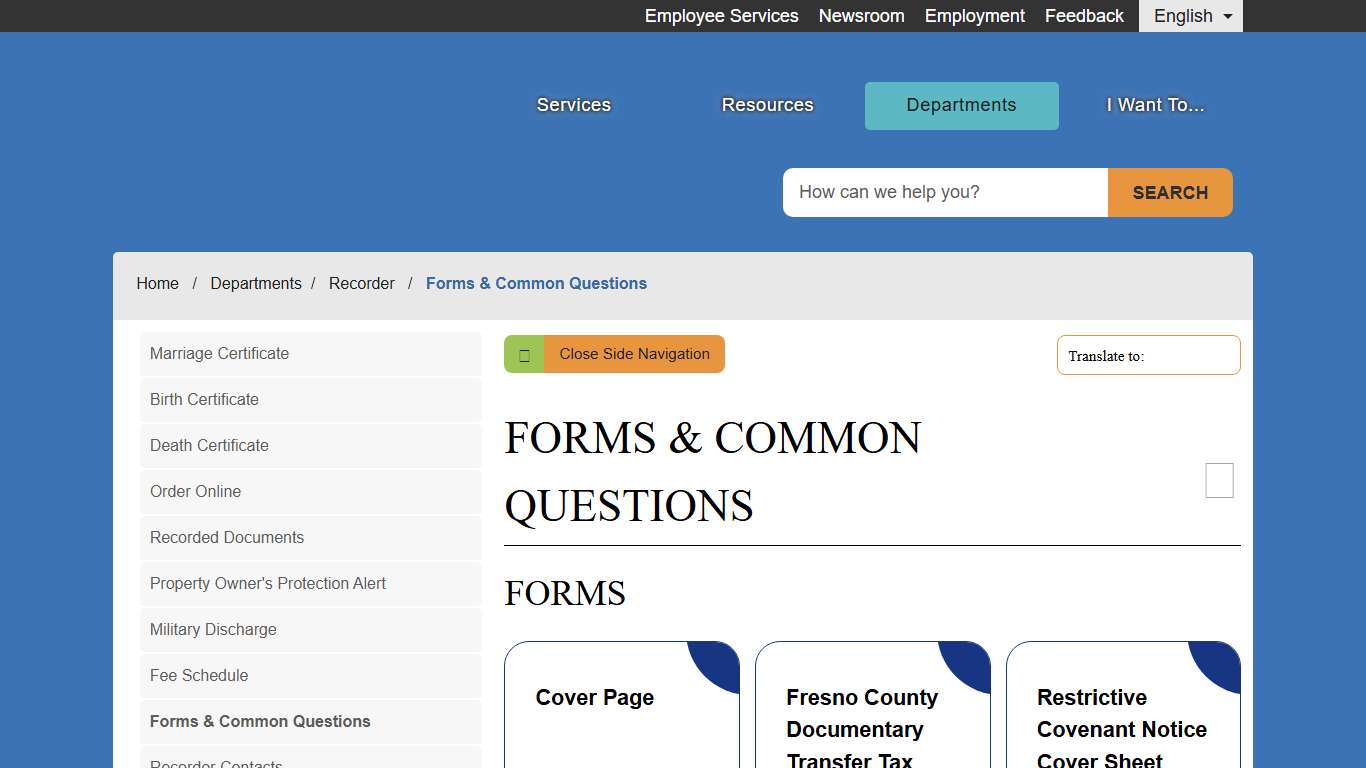Open the Recorder breadcrumb link
1366x768 pixels.
click(362, 283)
